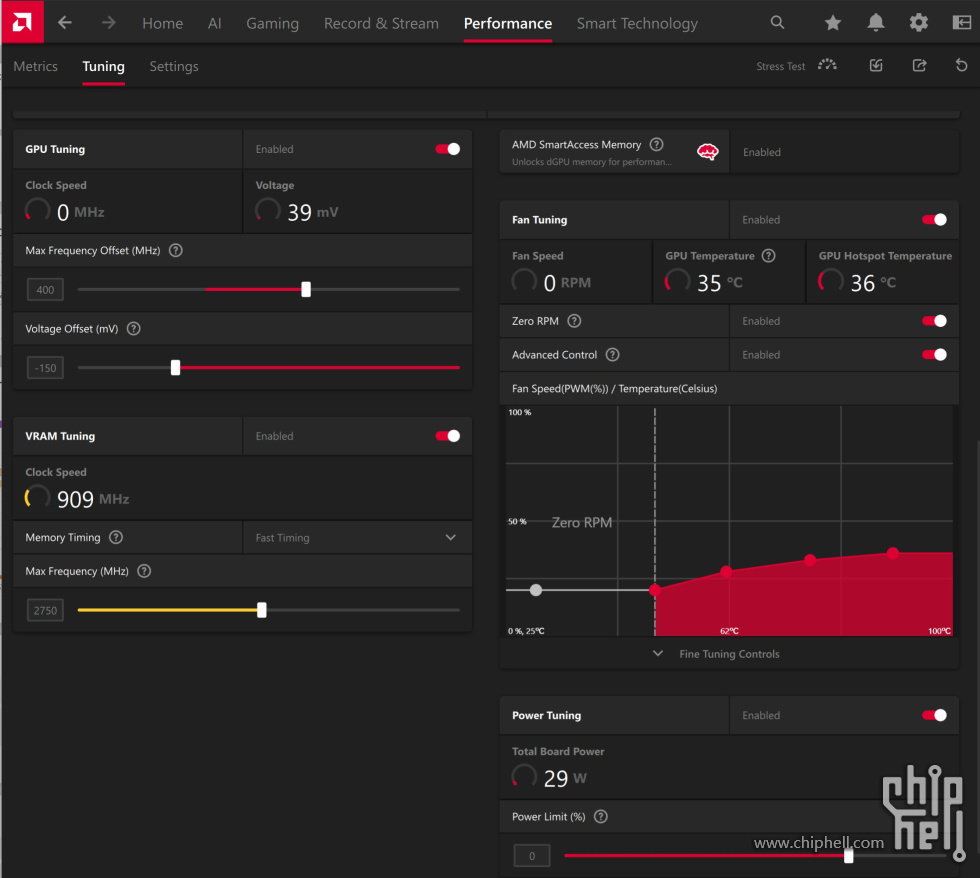Select the last fan curve point near 100°C
980x878 pixels.
892,552
